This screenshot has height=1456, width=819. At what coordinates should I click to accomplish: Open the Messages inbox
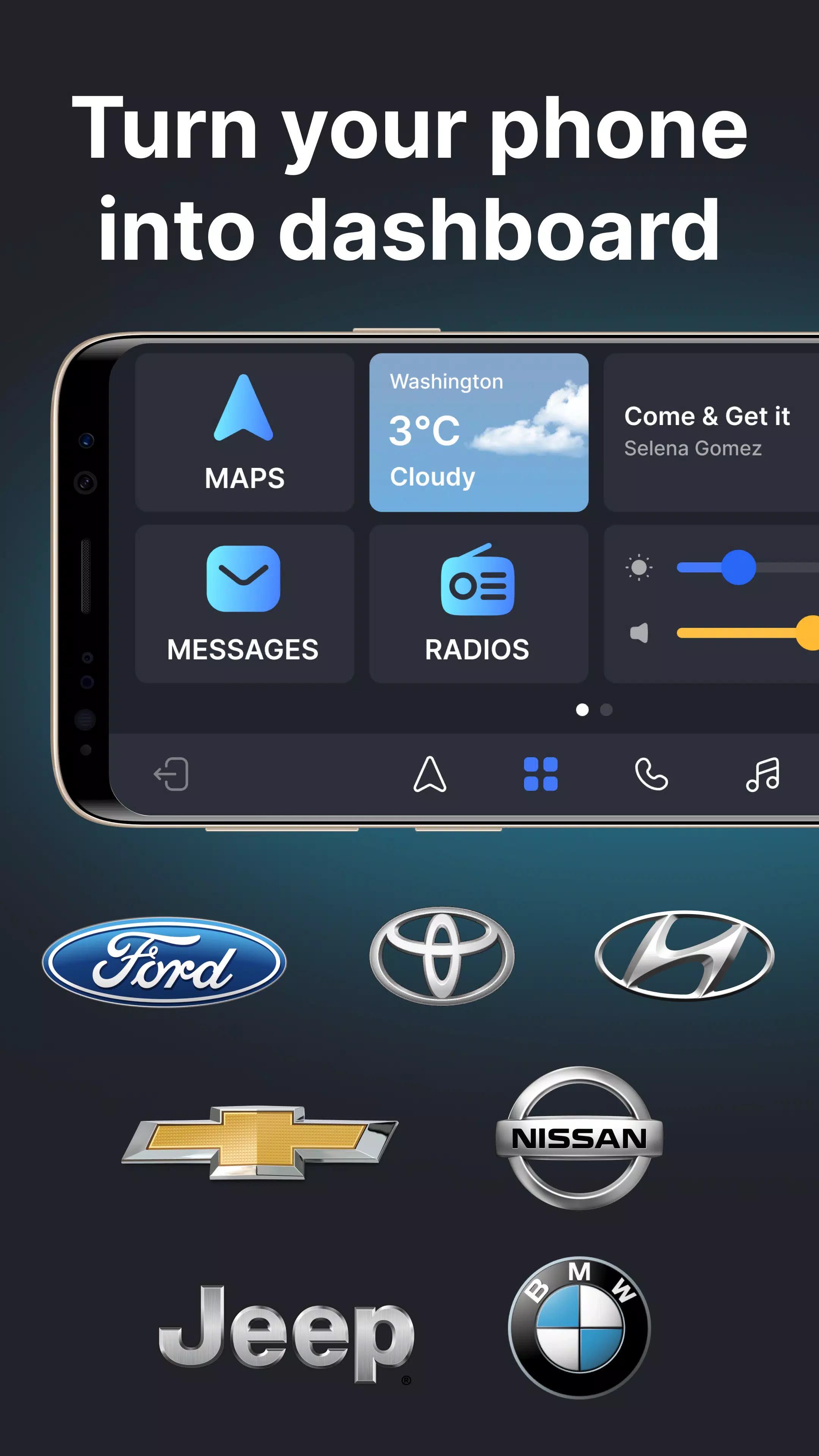click(244, 605)
